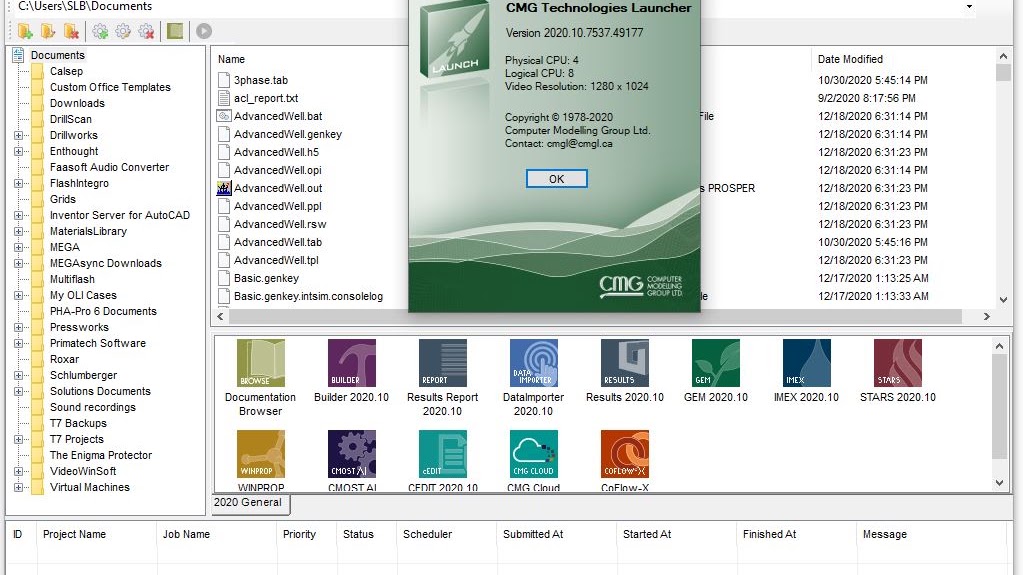The height and width of the screenshot is (575, 1023).
Task: Click the edit program gear icon
Action: pyautogui.click(x=123, y=31)
